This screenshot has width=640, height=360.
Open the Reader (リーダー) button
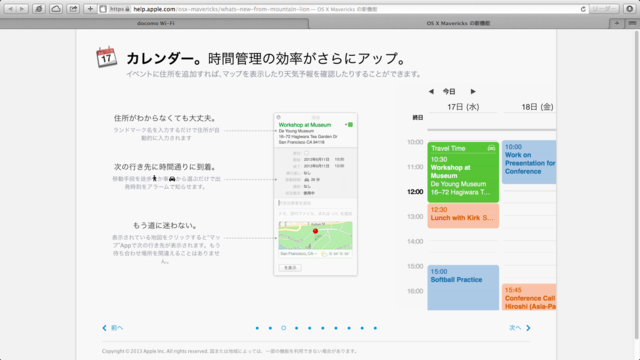(x=604, y=9)
